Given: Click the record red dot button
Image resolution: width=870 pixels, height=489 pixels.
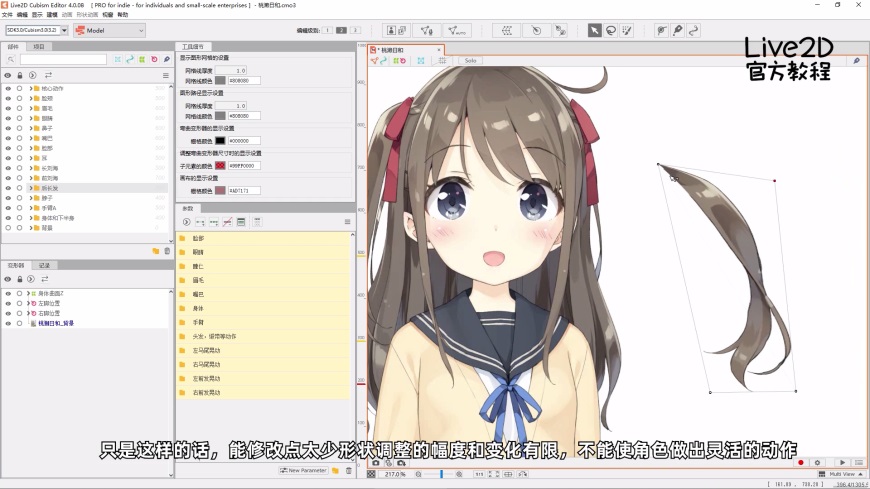Looking at the screenshot, I should [x=801, y=462].
